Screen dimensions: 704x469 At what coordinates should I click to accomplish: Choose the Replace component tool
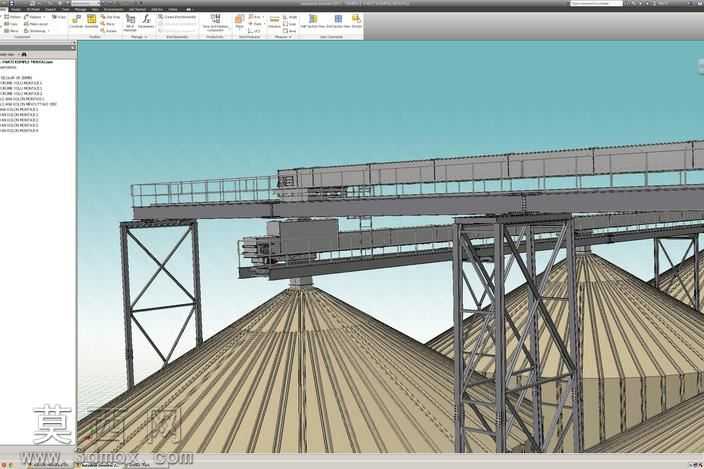coord(33,17)
